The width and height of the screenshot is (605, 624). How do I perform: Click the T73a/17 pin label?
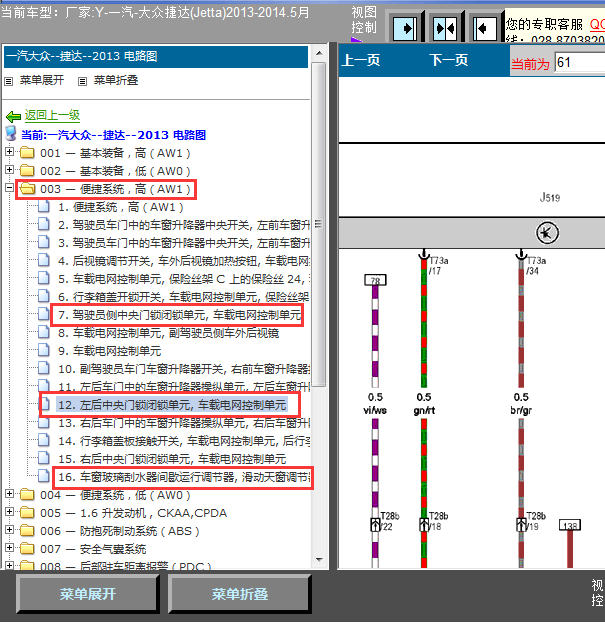coord(439,265)
